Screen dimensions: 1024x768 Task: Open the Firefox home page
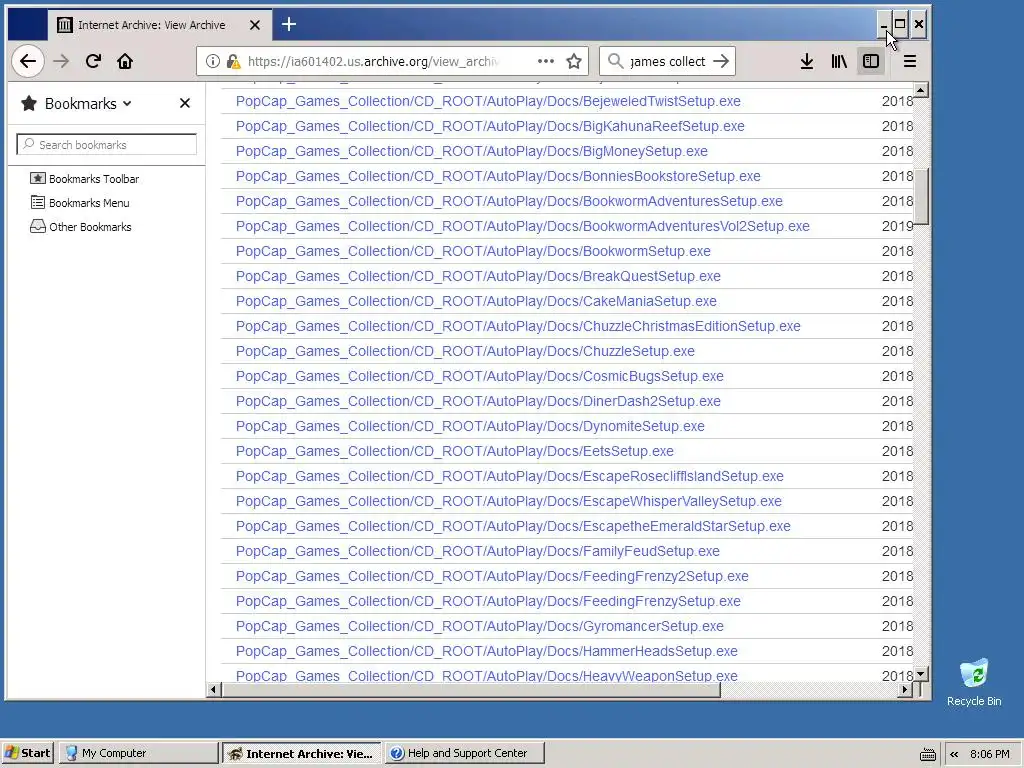tap(125, 61)
